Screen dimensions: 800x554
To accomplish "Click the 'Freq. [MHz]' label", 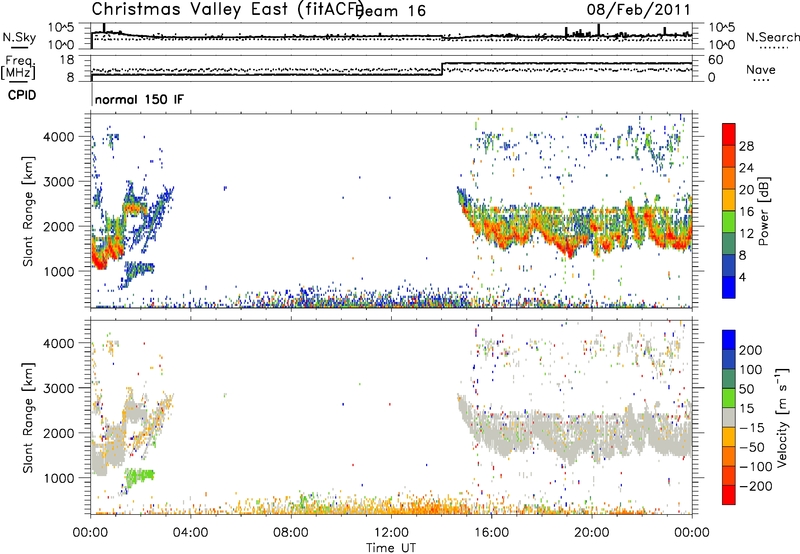I will 18,68.
